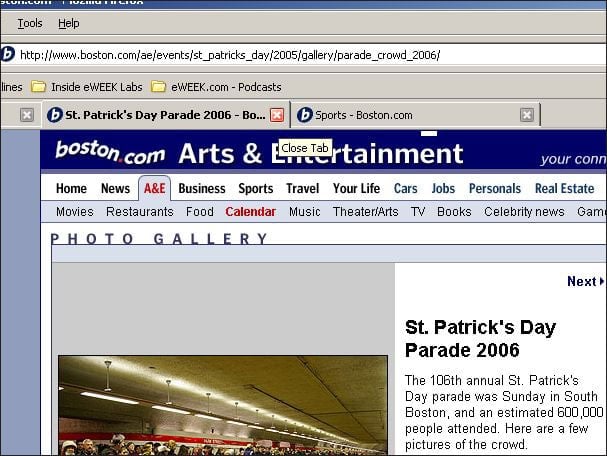Open the Business section
This screenshot has width=607, height=456.
tap(202, 189)
